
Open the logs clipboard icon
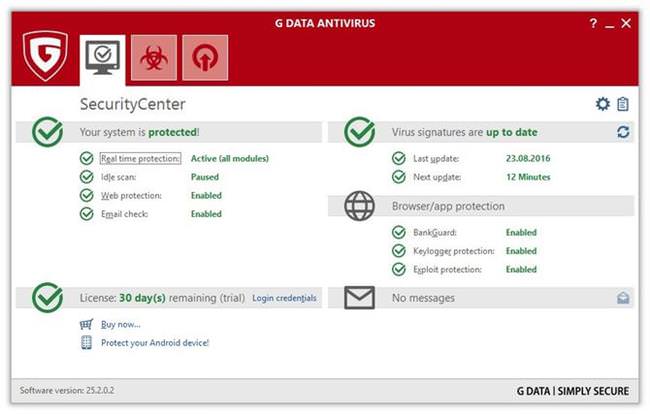point(623,104)
